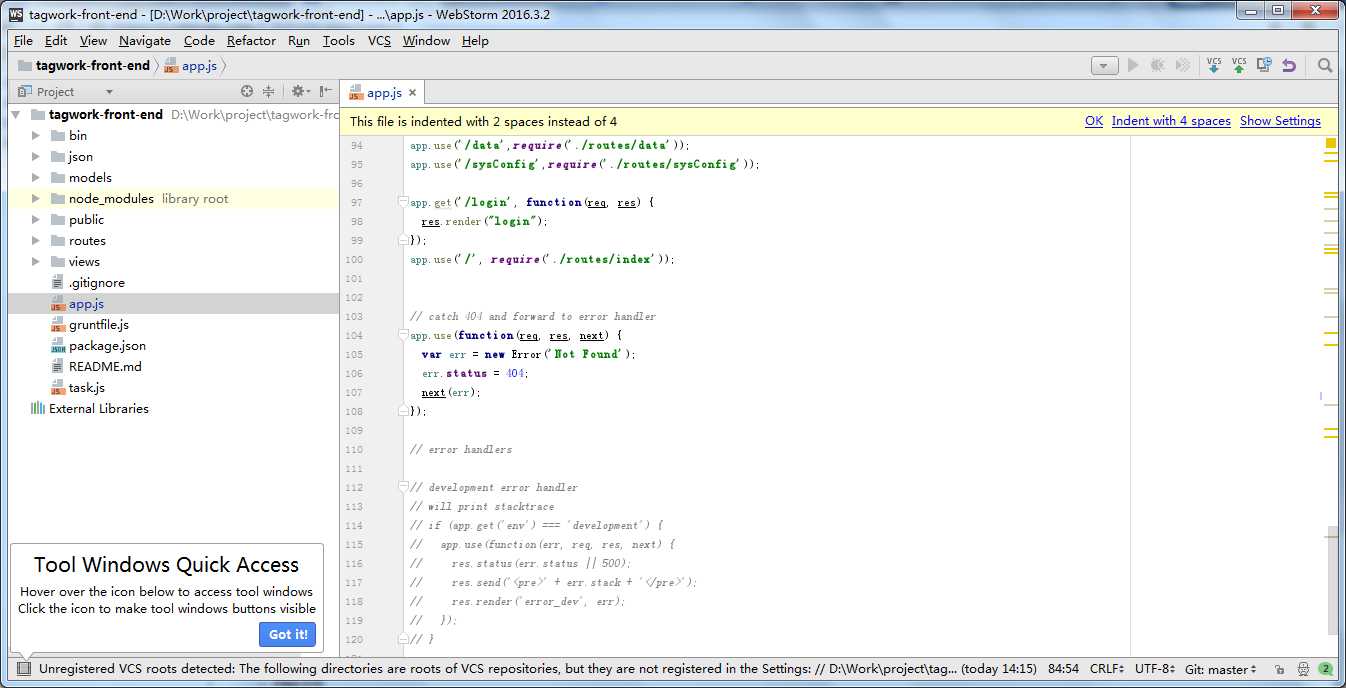This screenshot has width=1346, height=688.
Task: Expand the public folder
Action: click(36, 219)
